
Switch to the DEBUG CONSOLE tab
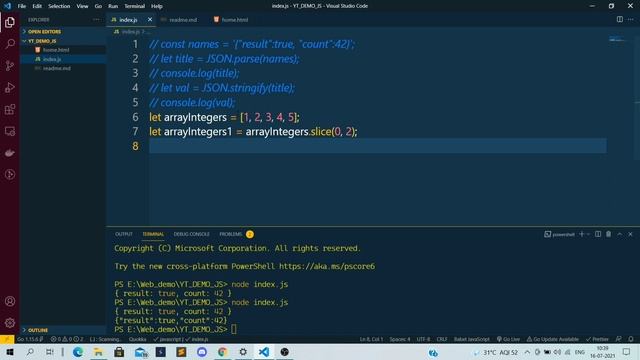(191, 234)
